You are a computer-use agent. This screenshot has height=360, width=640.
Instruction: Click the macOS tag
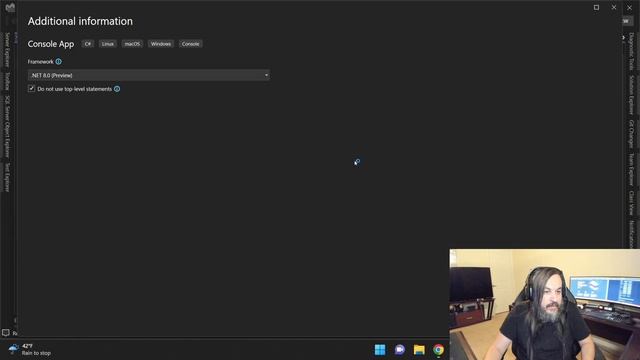(x=132, y=44)
